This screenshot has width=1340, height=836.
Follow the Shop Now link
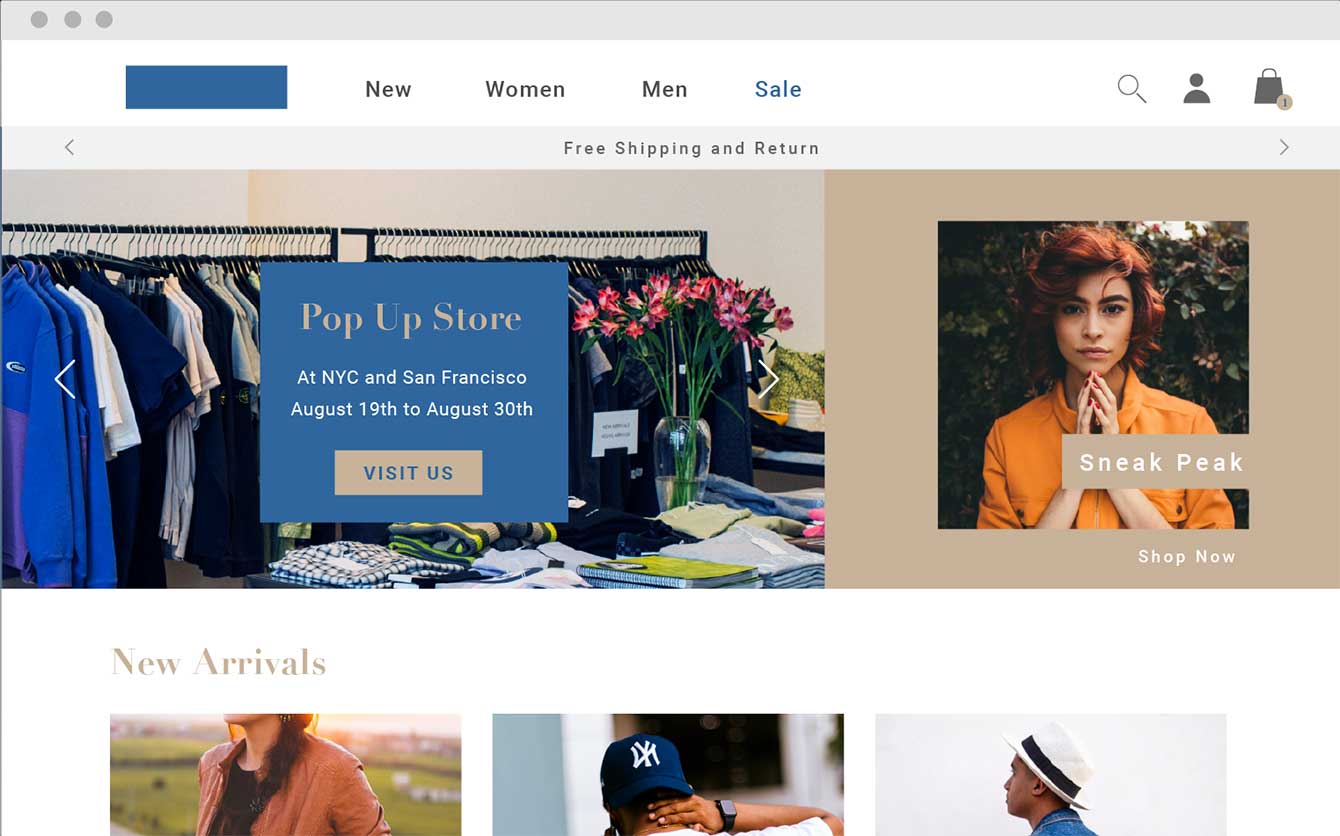coord(1186,557)
